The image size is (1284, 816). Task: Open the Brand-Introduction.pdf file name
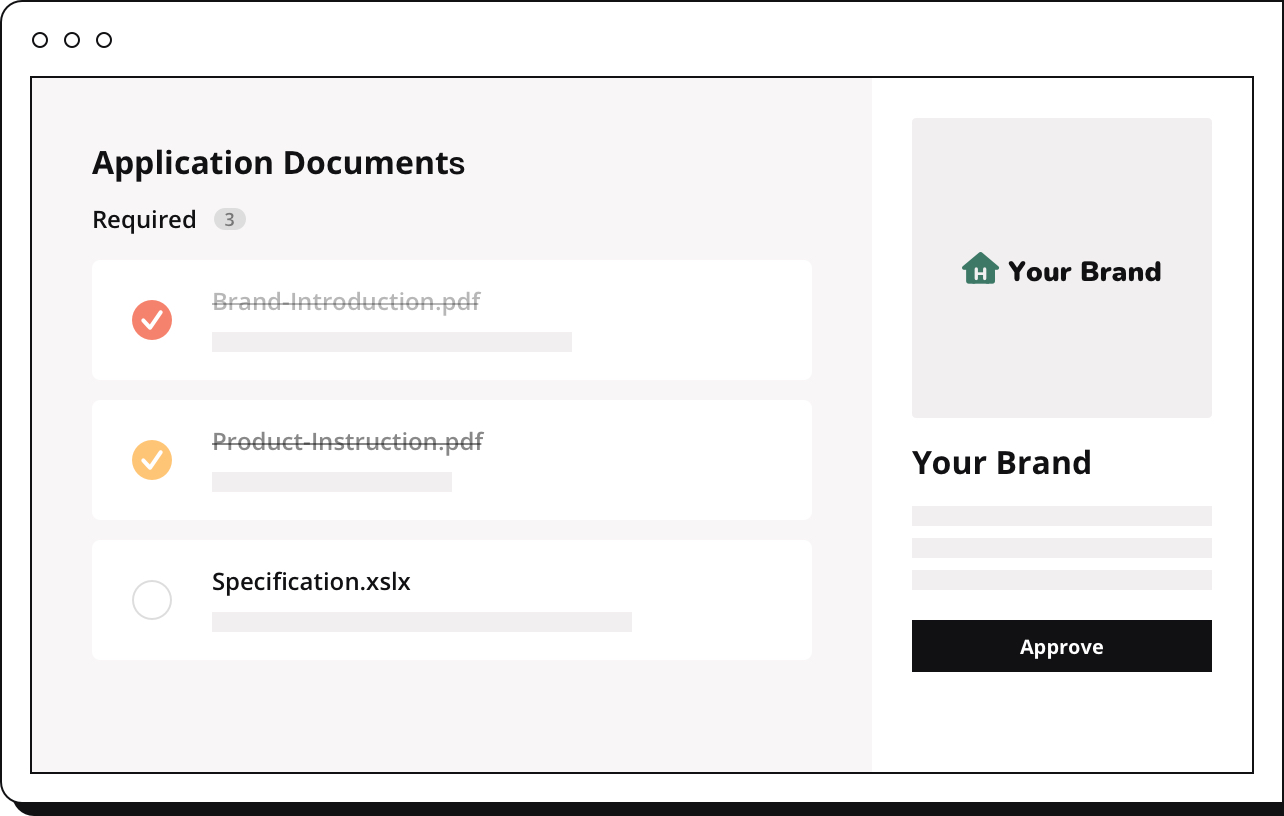346,301
